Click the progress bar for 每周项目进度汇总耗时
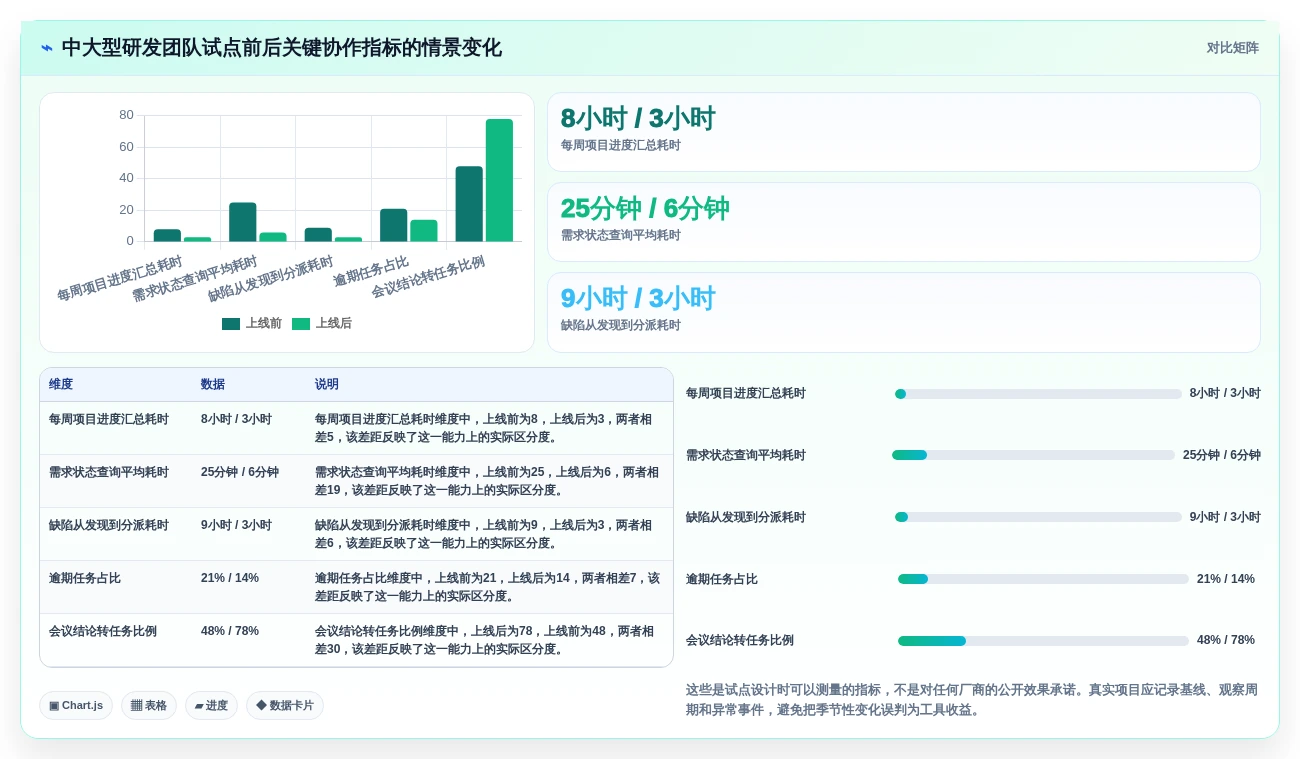 click(1038, 394)
